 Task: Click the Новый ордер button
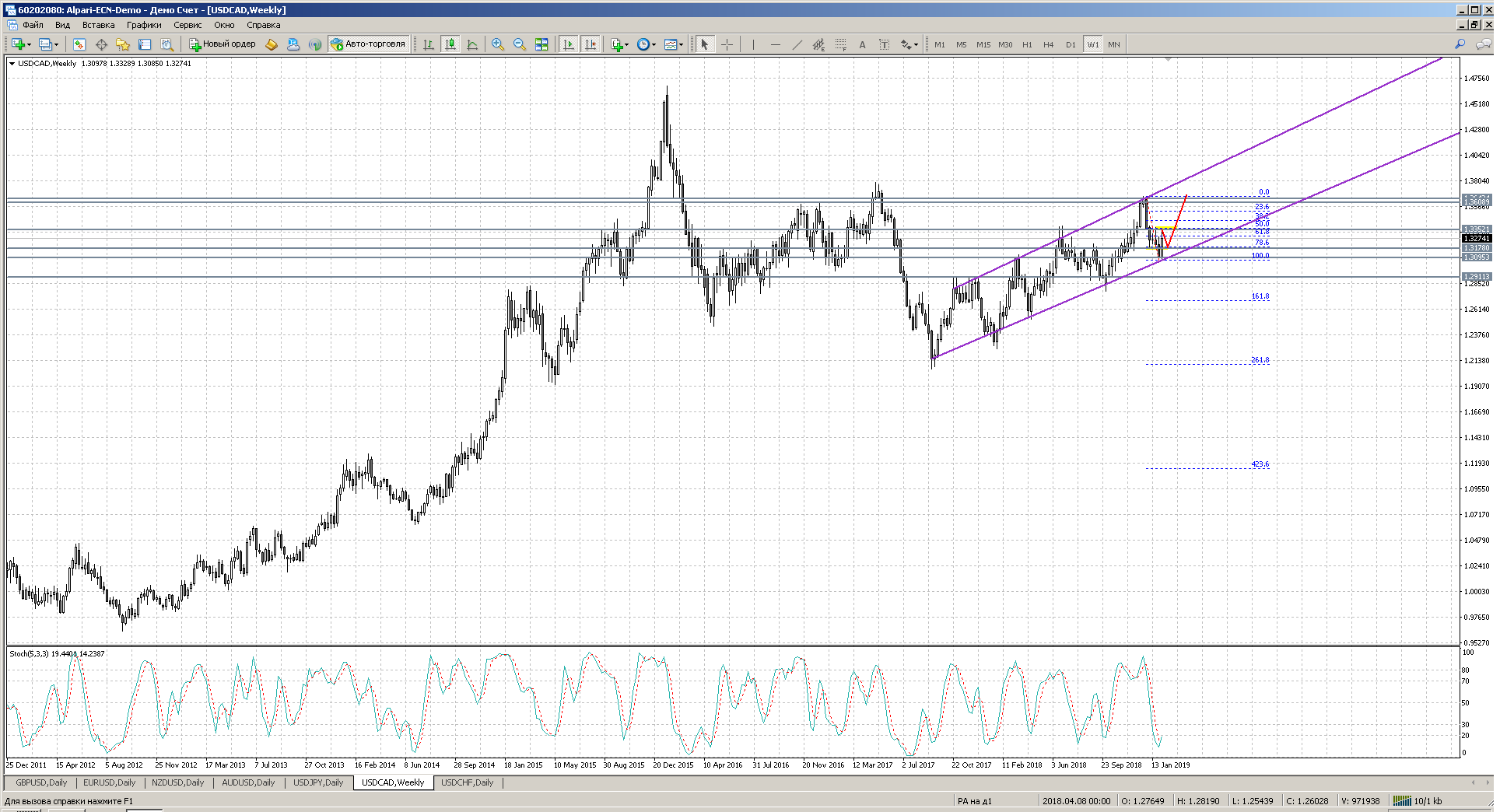tap(223, 44)
